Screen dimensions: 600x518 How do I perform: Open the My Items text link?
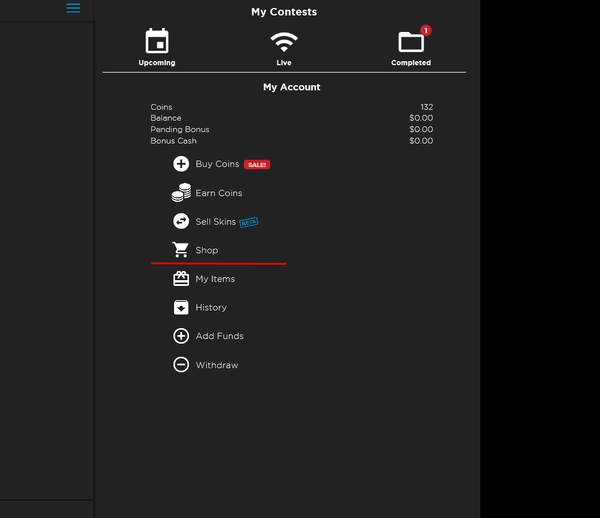coord(215,279)
